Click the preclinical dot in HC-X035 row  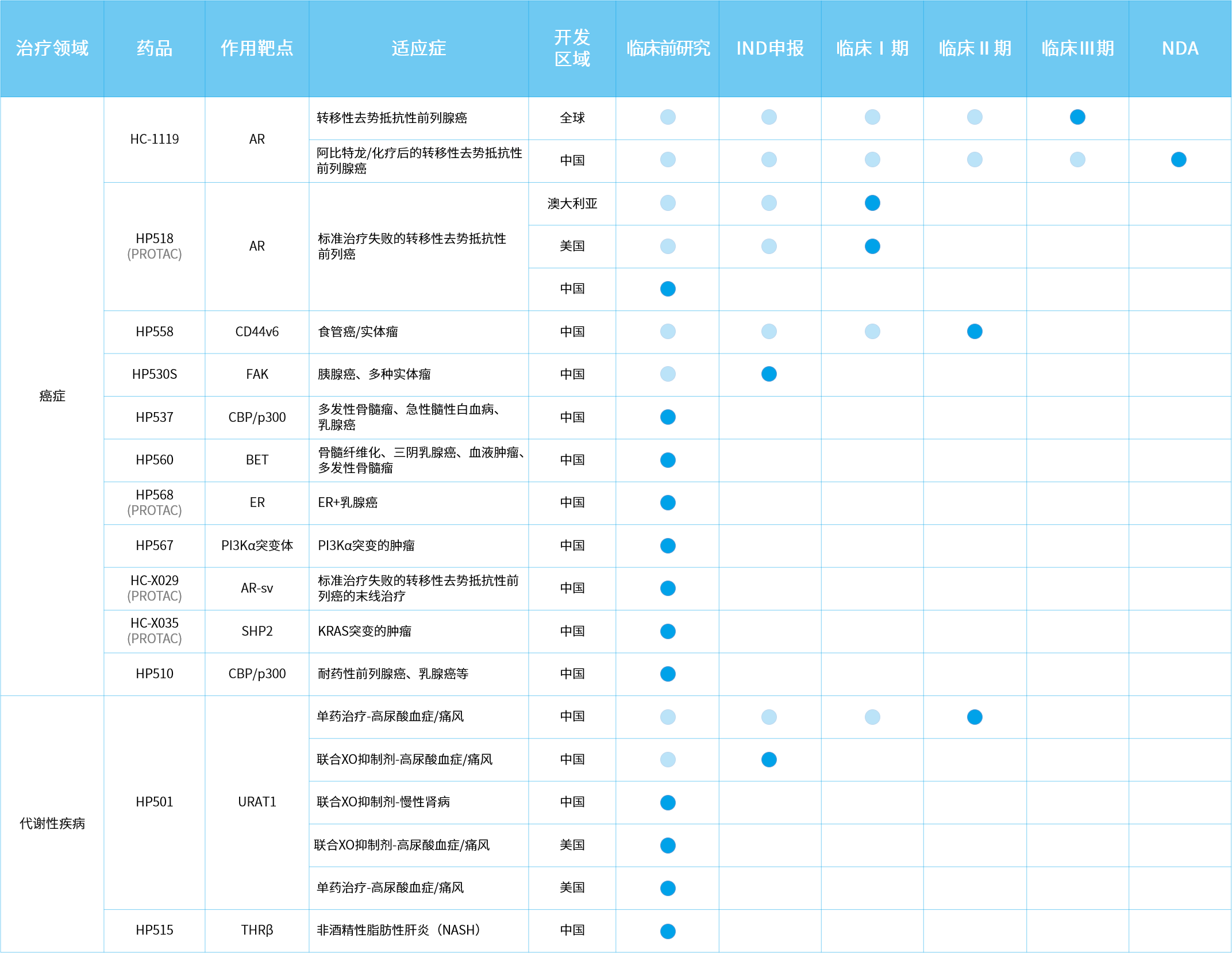pos(668,631)
